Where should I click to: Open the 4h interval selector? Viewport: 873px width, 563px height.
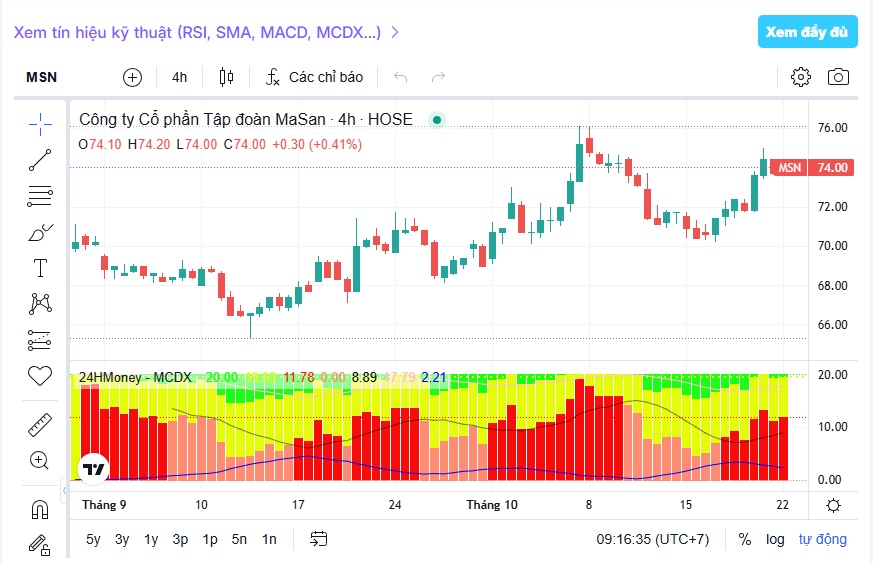point(179,77)
